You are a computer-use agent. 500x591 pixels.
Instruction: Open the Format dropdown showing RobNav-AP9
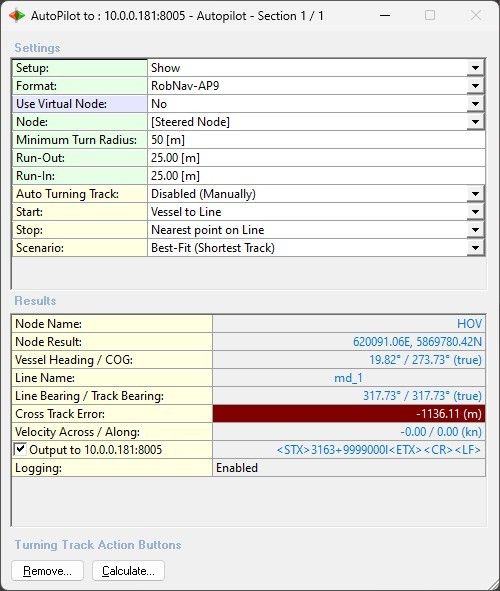(x=476, y=86)
